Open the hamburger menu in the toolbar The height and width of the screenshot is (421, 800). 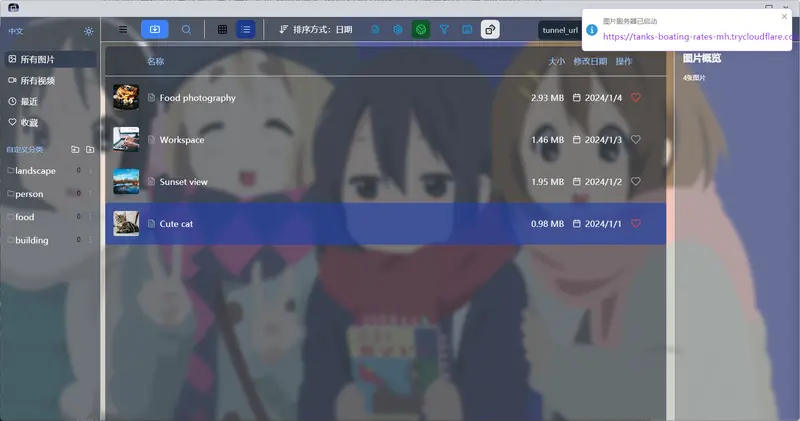point(123,30)
